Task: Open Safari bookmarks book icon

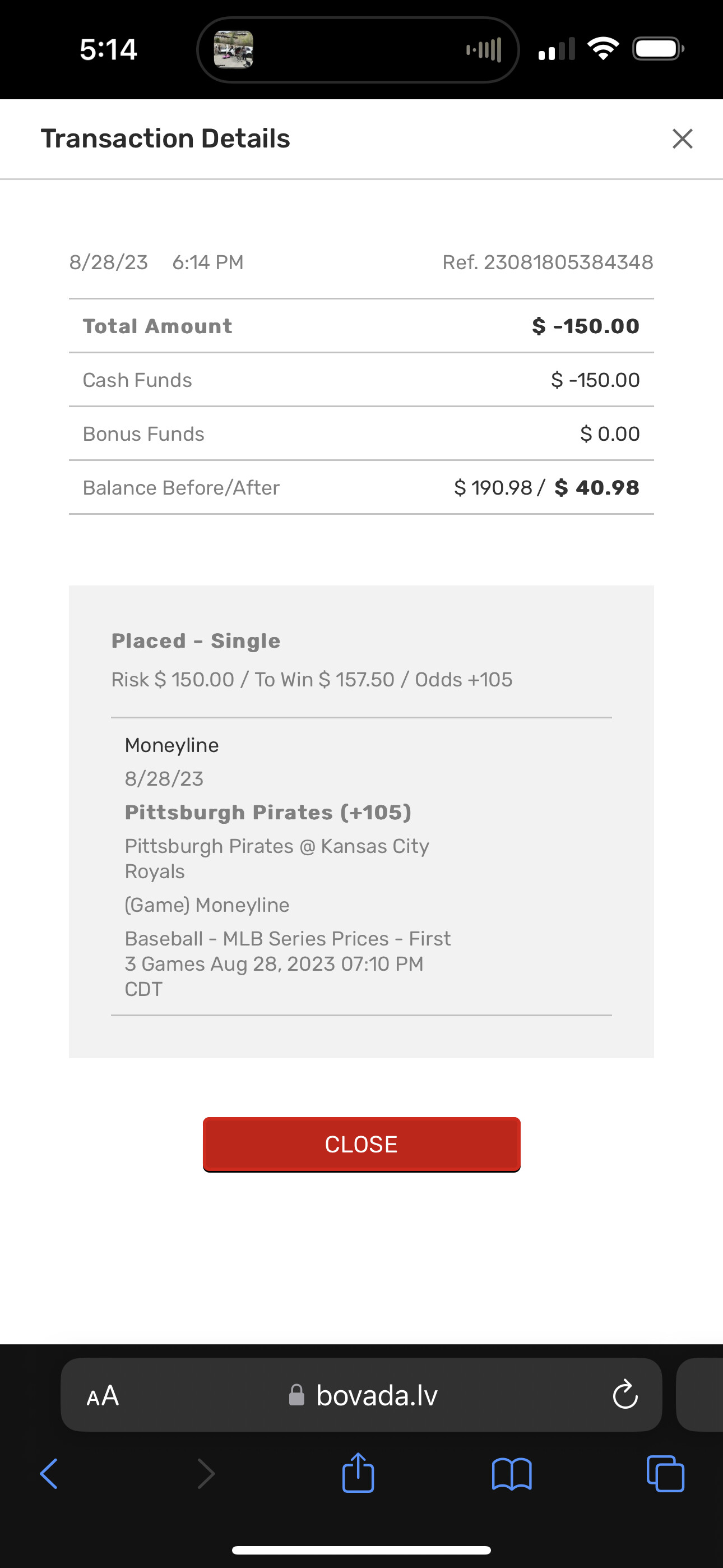Action: point(512,1474)
